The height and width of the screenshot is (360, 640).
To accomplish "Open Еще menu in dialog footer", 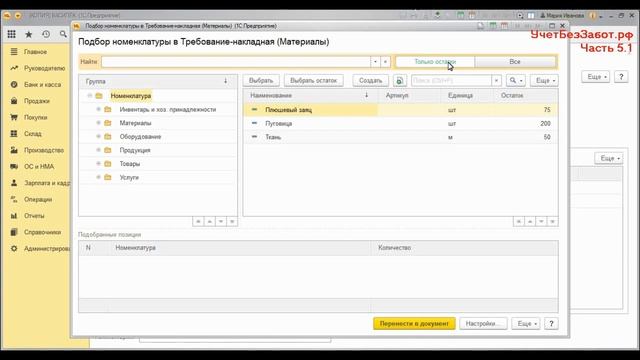I will [526, 323].
